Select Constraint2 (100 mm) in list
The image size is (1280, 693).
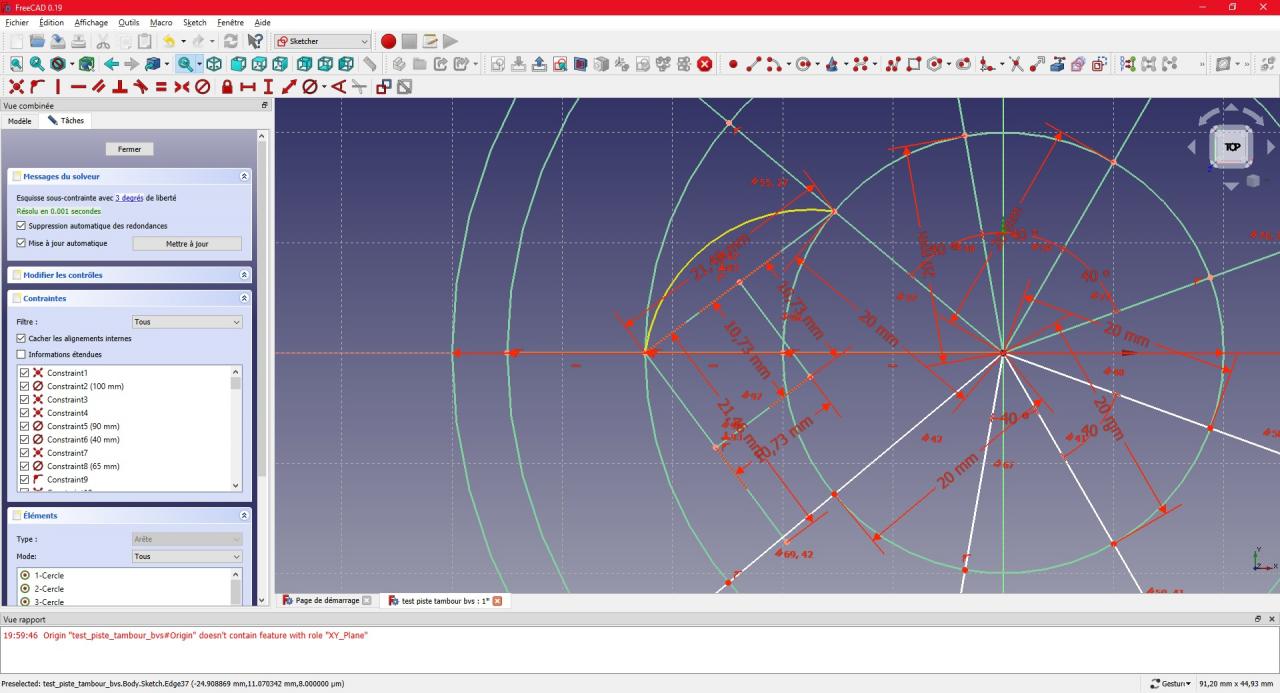(85, 386)
